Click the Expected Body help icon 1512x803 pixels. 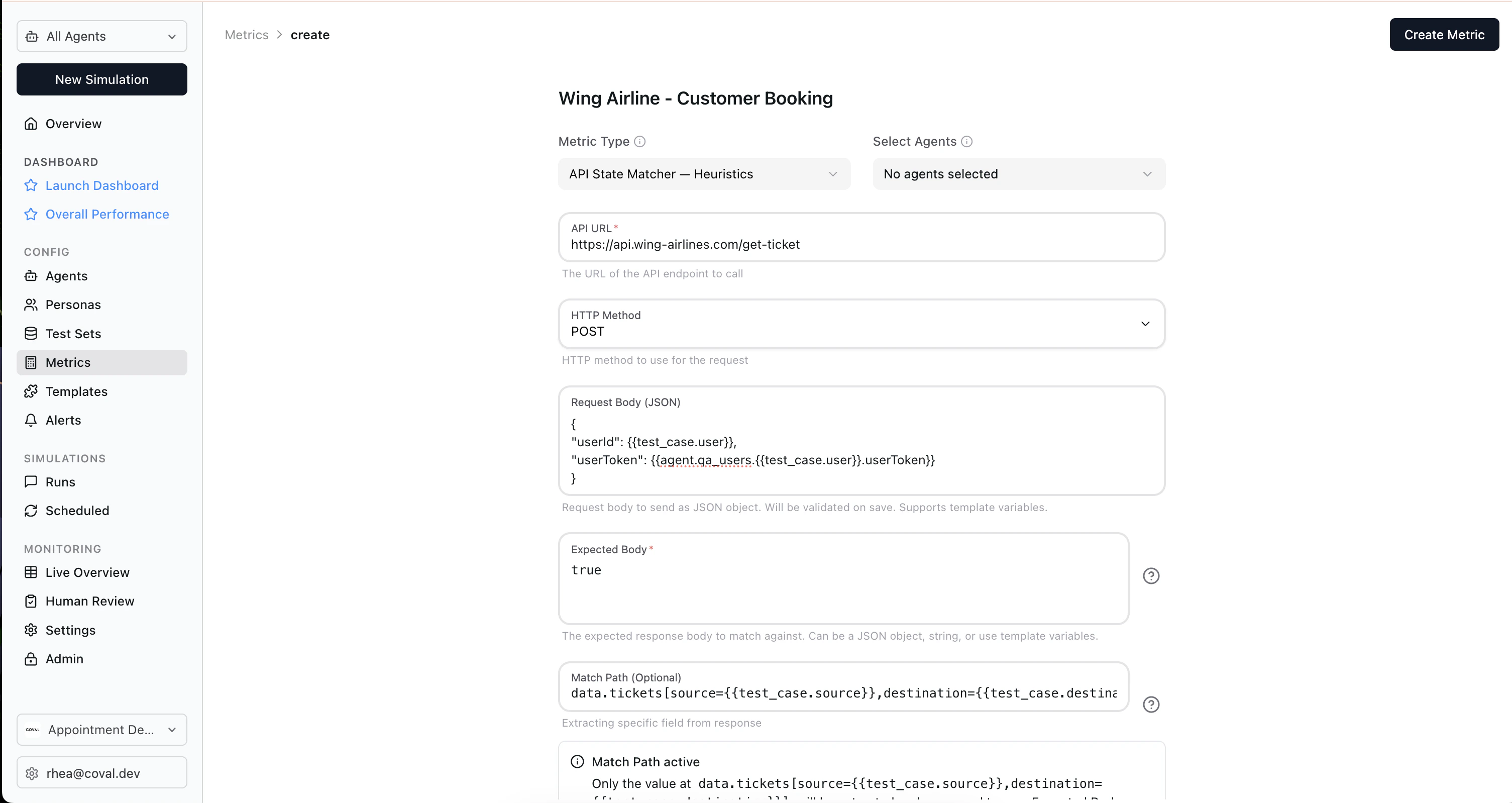click(1150, 576)
